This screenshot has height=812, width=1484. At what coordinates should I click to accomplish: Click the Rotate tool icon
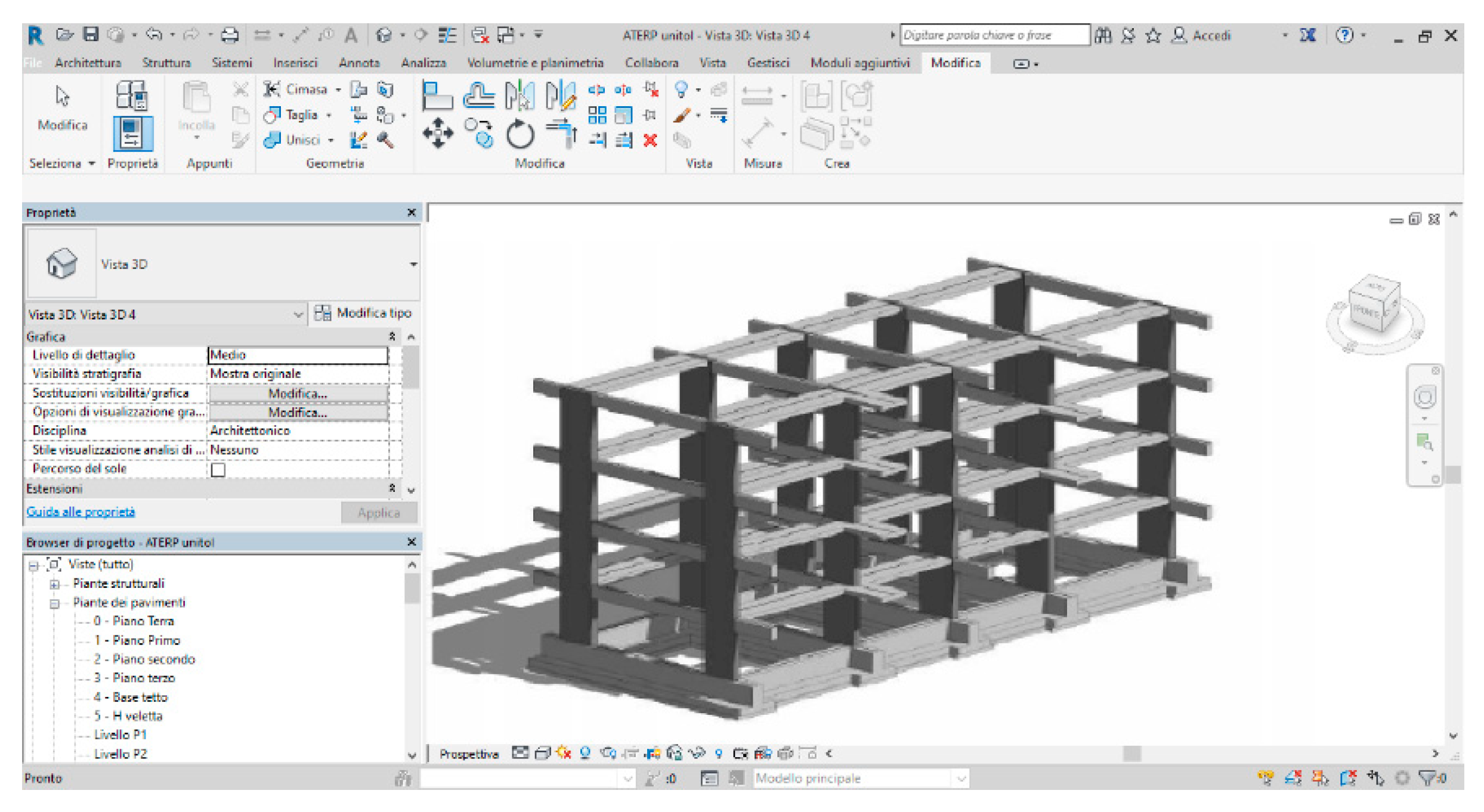tap(519, 134)
